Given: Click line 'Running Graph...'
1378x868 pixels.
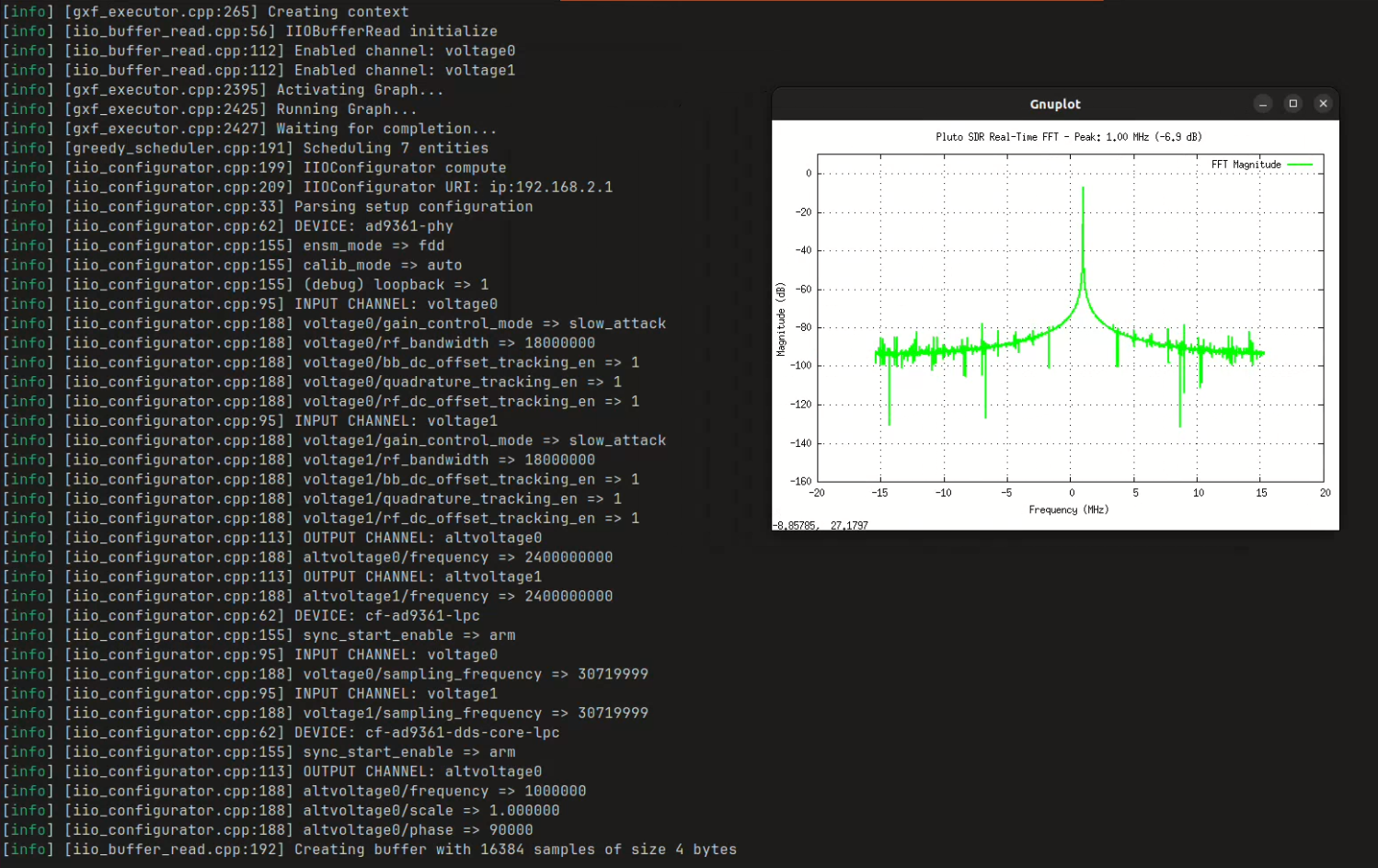Looking at the screenshot, I should (210, 108).
